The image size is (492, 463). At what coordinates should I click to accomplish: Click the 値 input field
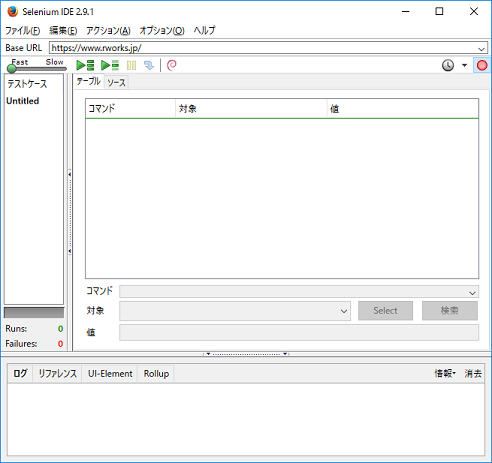pos(299,333)
